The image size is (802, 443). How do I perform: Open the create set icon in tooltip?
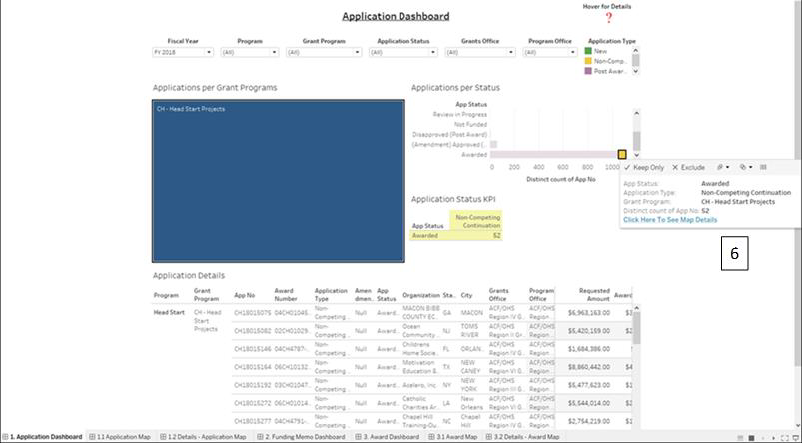tap(744, 167)
